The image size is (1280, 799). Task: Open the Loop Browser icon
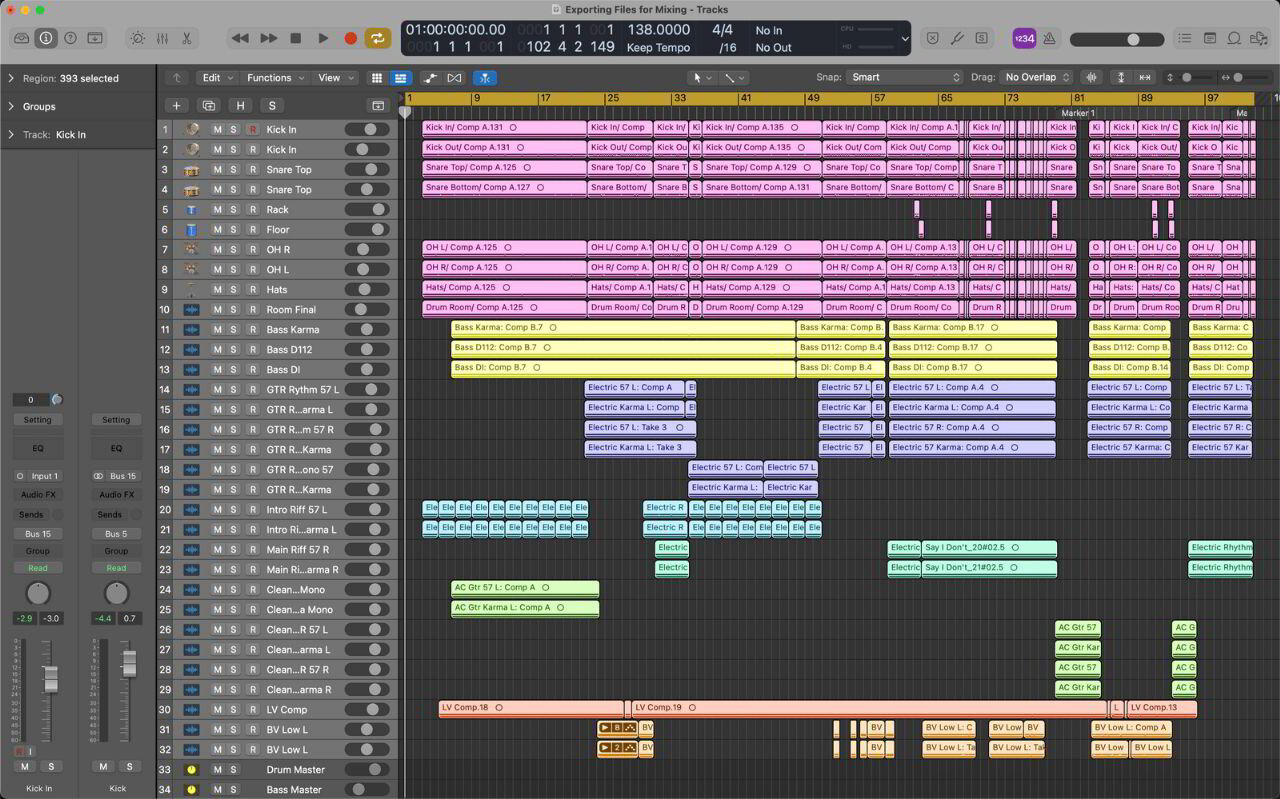pos(1233,38)
